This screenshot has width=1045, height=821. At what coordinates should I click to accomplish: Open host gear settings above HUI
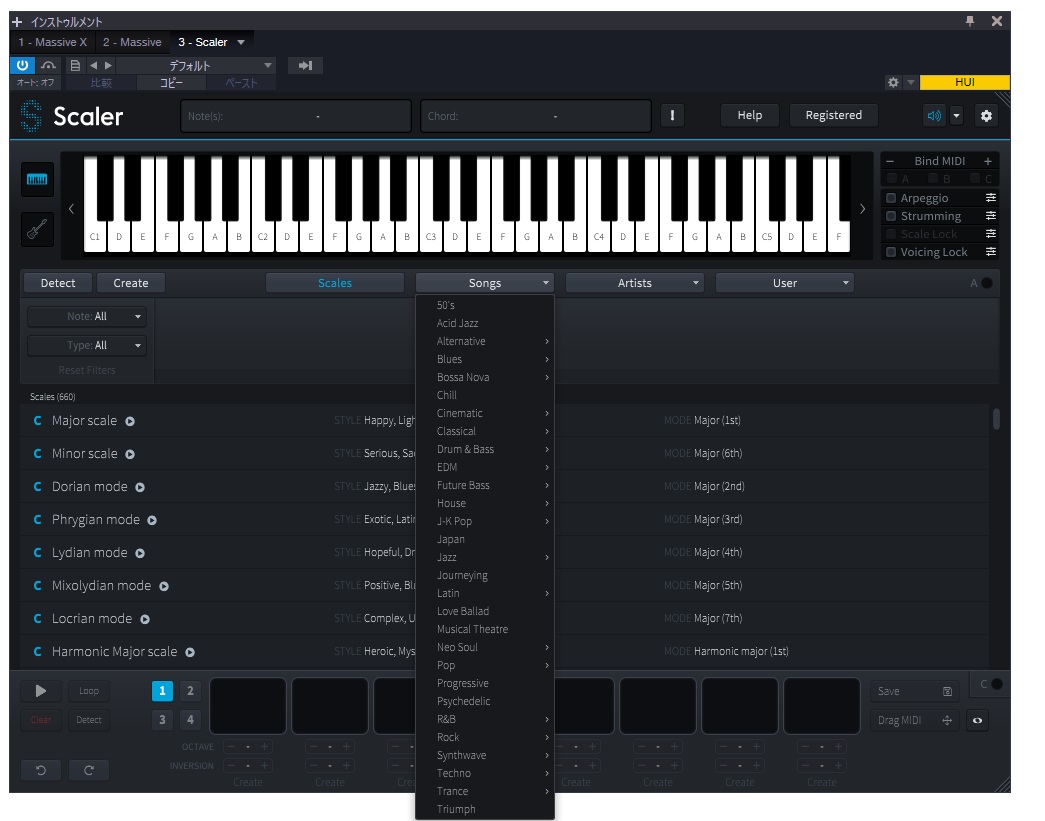893,82
